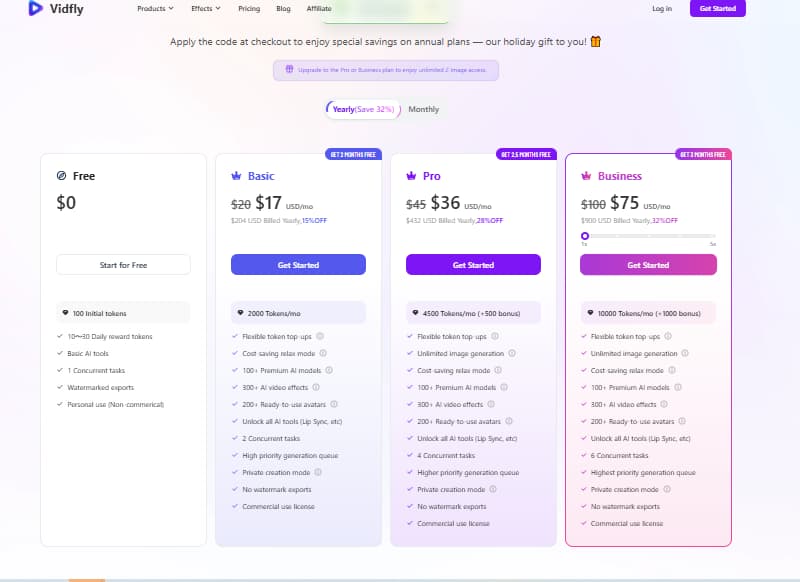The image size is (800, 582).
Task: Click the Upgrade to Pro or Business banner
Action: click(388, 71)
